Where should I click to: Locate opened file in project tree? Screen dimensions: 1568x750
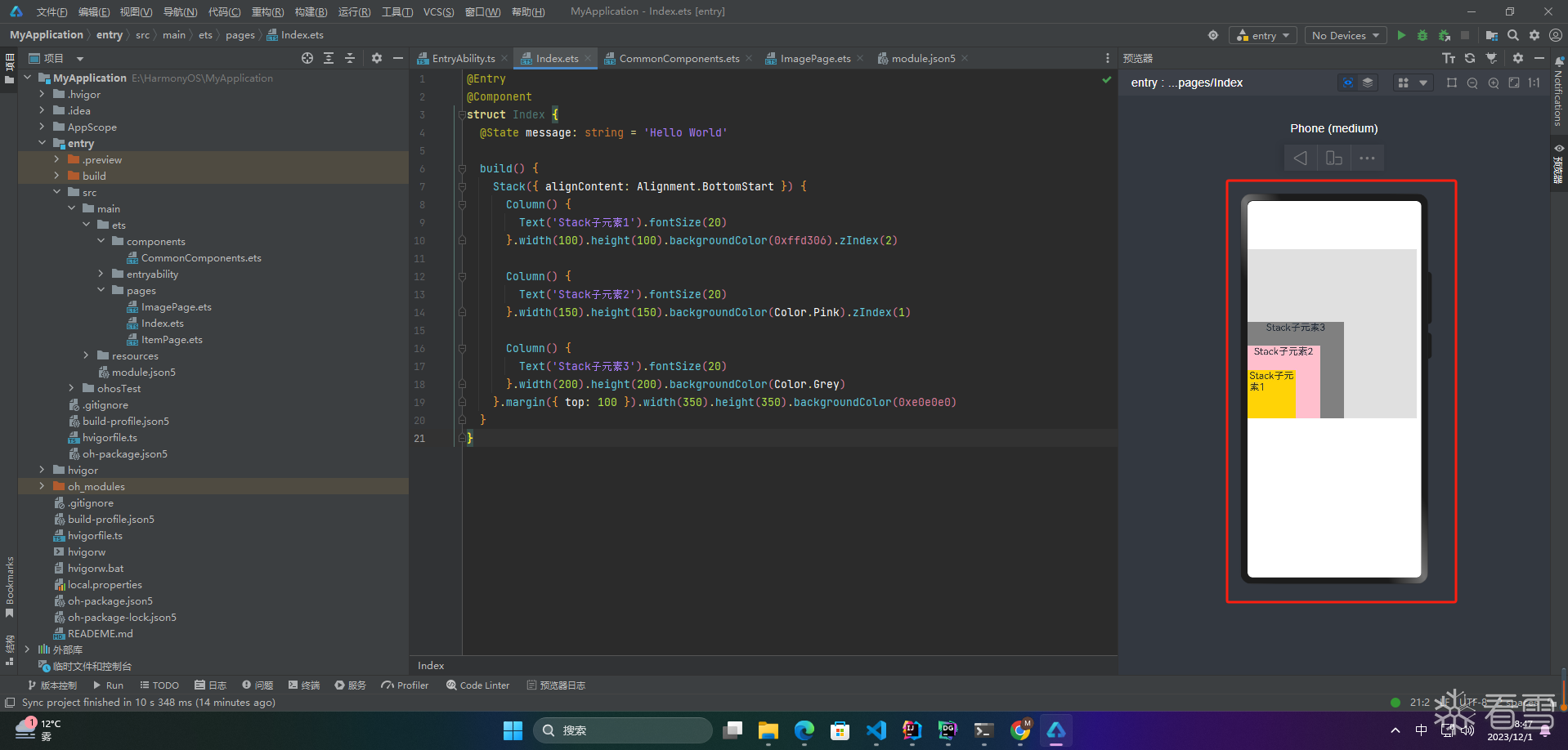pos(307,58)
